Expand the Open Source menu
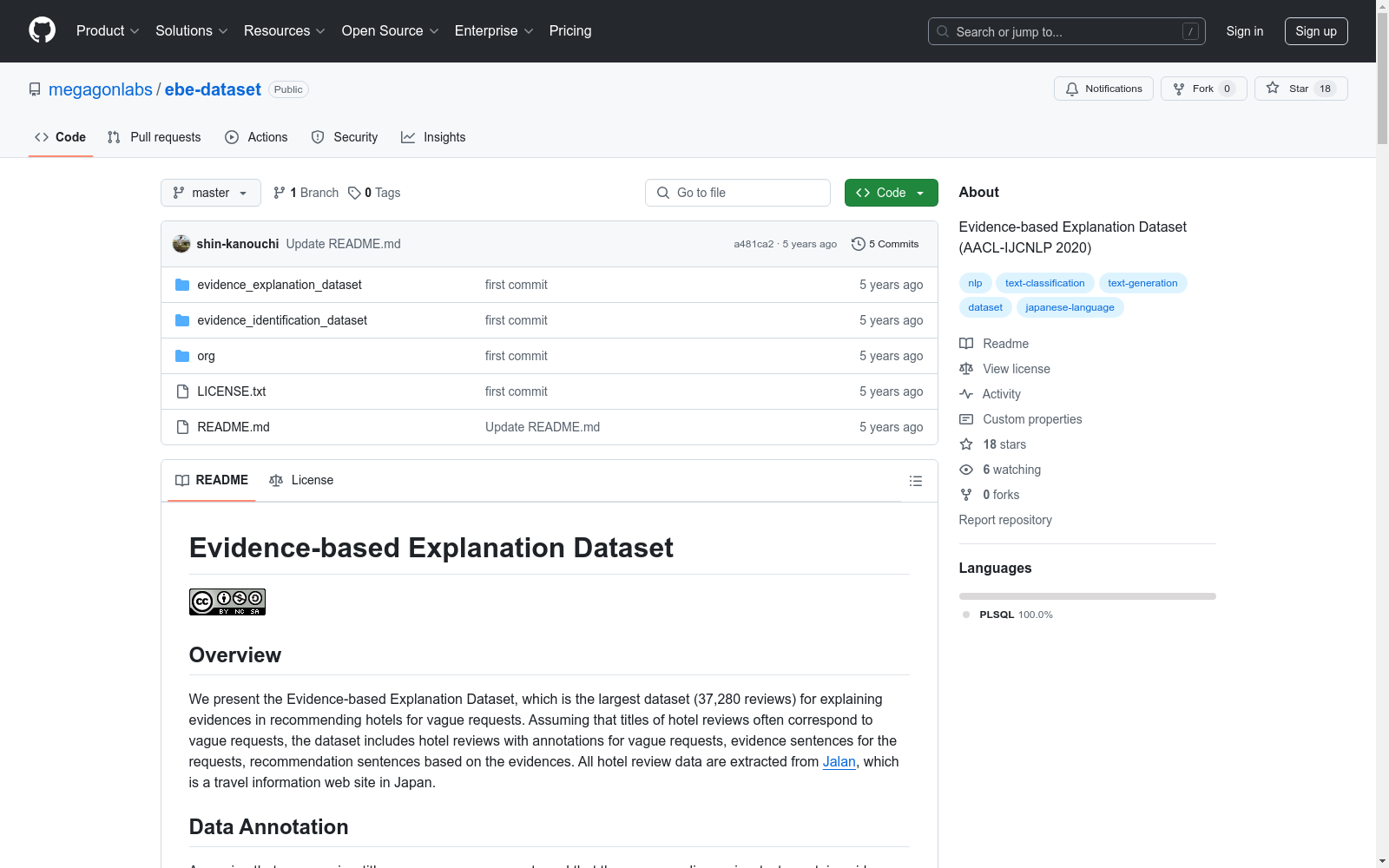The image size is (1389, 868). click(391, 31)
